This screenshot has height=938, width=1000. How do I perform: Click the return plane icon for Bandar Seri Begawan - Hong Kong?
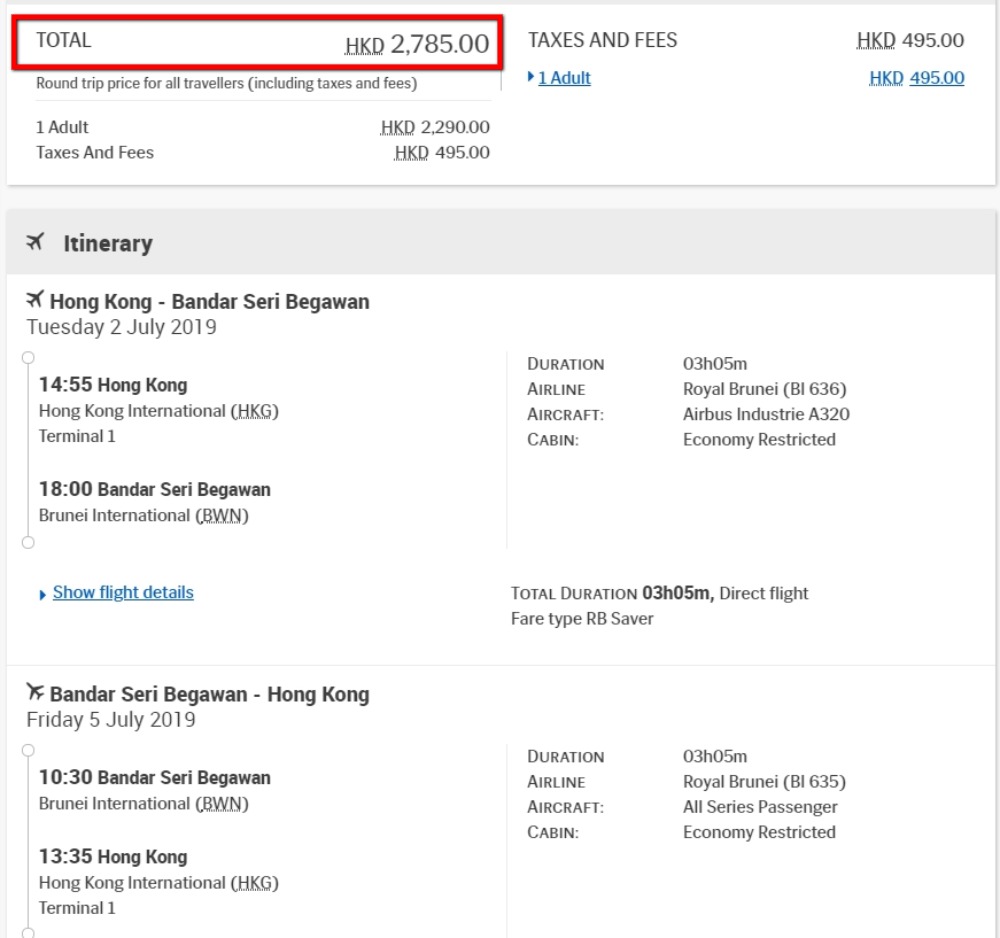pyautogui.click(x=36, y=693)
